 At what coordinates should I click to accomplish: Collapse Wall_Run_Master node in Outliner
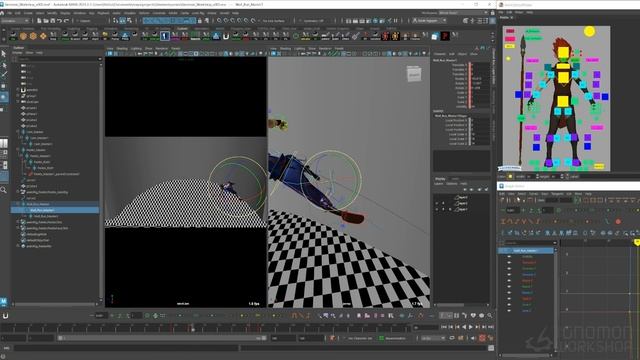click(x=18, y=204)
